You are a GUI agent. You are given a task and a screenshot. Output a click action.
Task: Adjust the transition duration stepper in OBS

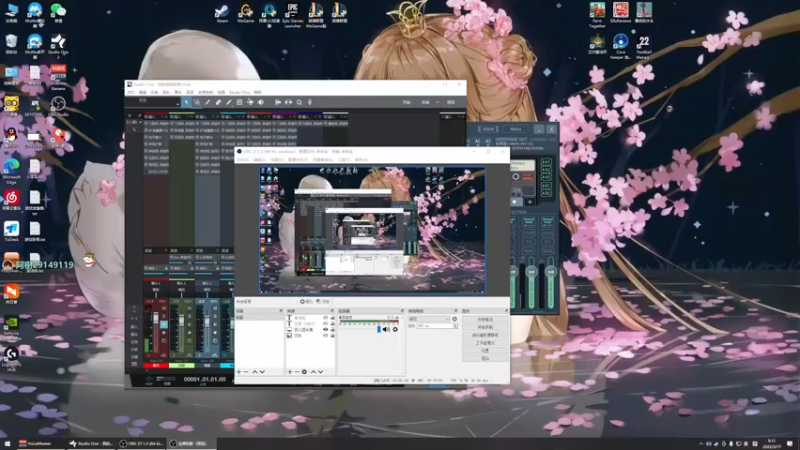455,326
